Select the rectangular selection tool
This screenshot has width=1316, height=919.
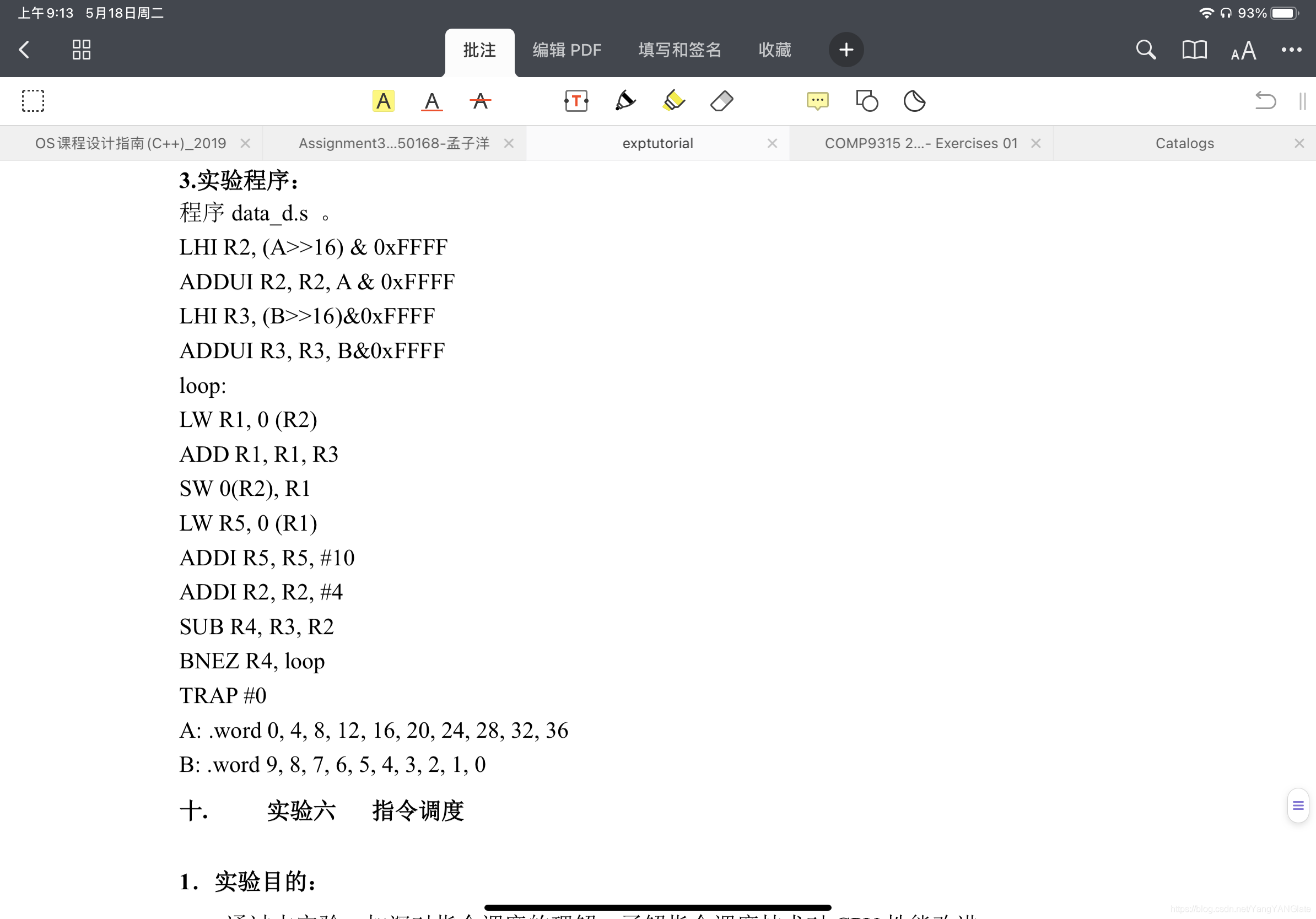click(x=33, y=101)
